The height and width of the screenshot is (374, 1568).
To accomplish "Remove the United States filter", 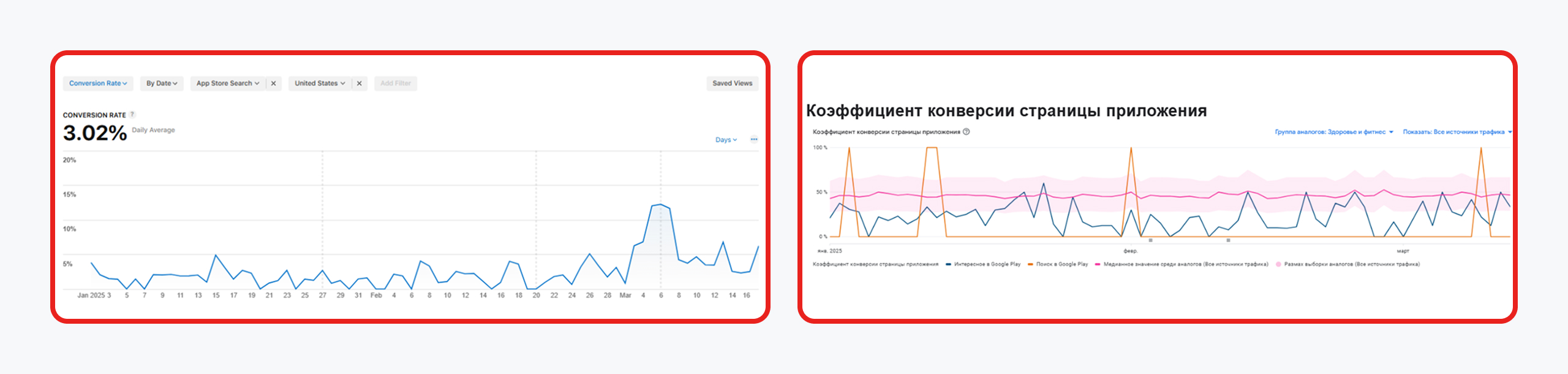I will (x=360, y=83).
